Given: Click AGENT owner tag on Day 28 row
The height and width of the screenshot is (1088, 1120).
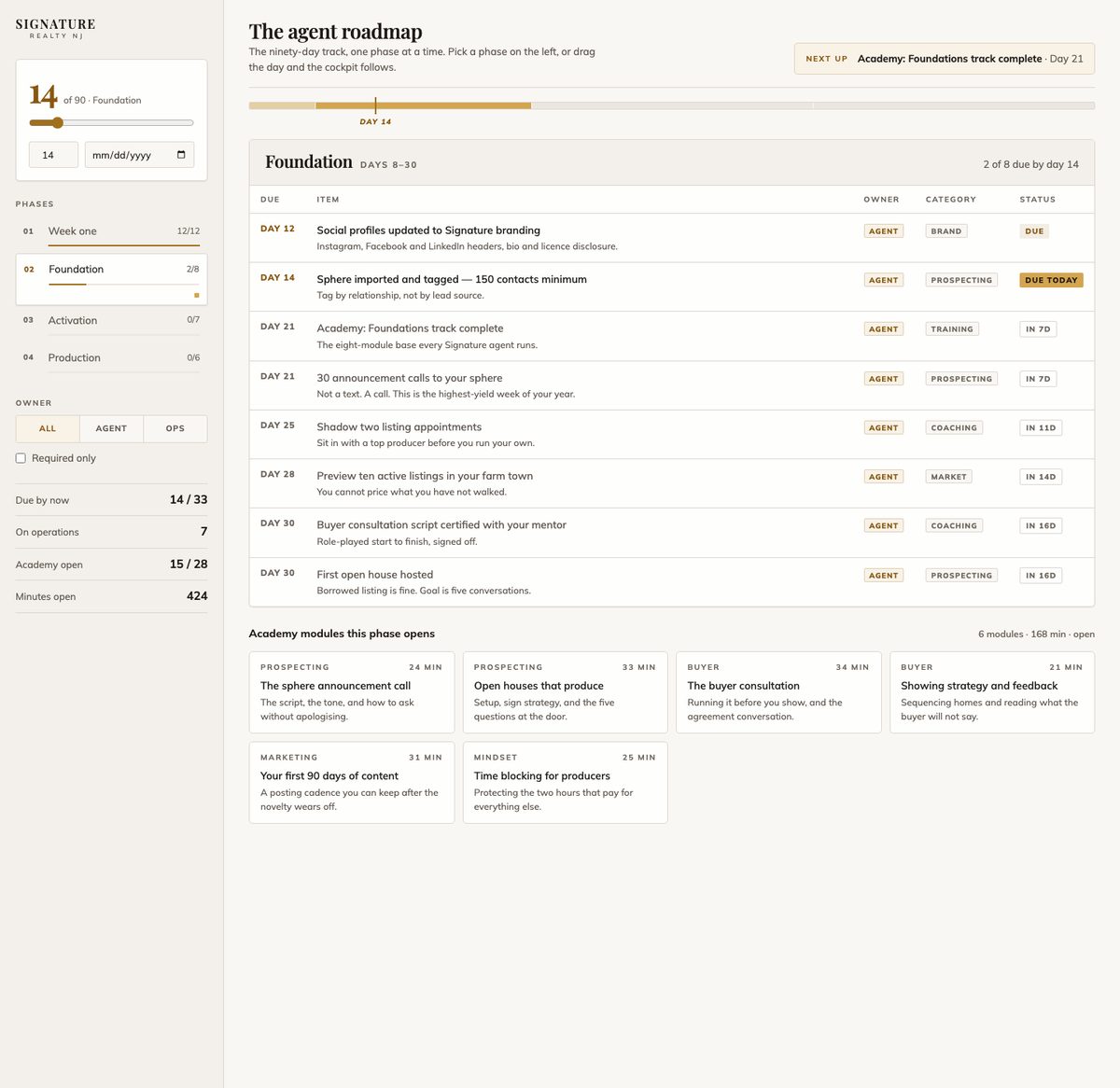Looking at the screenshot, I should (883, 477).
